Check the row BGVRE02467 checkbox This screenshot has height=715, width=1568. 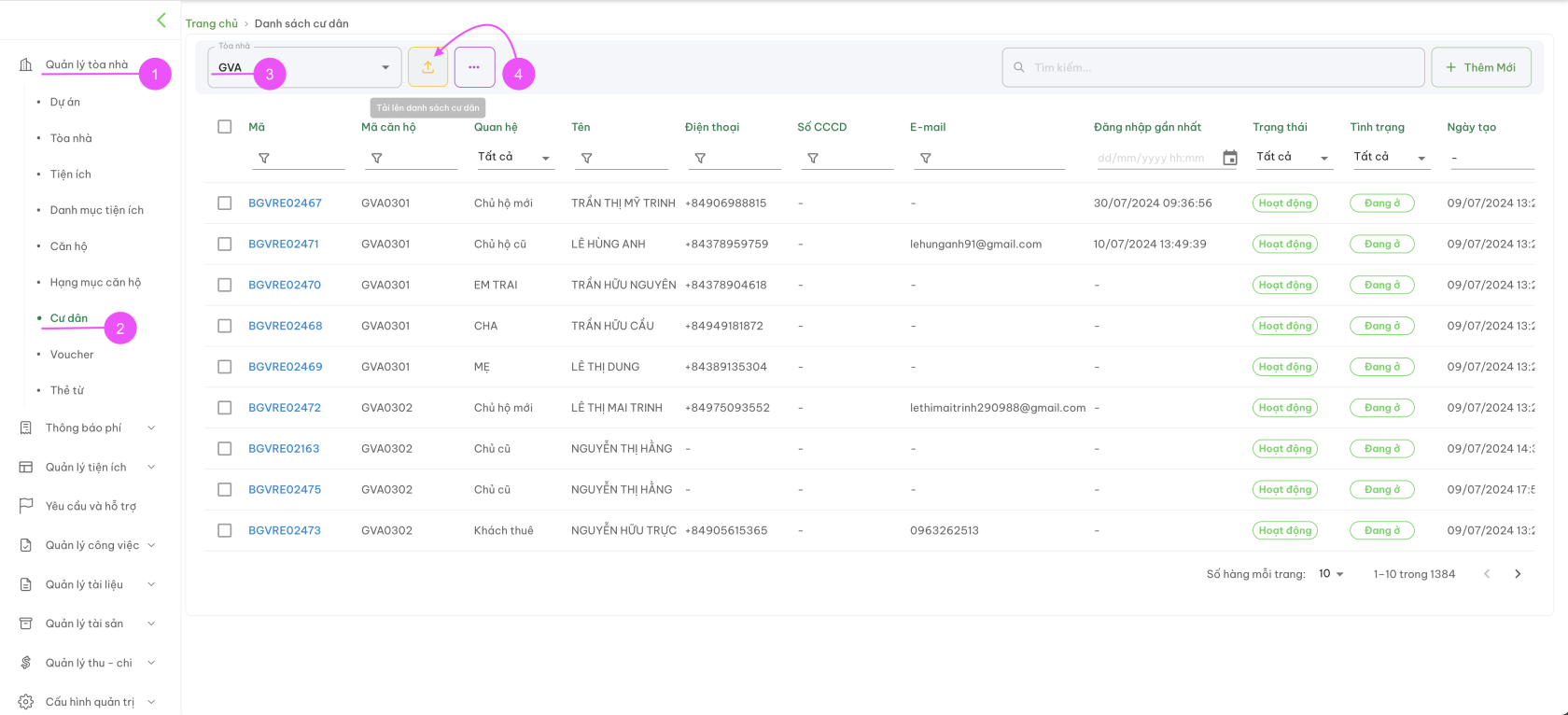tap(225, 203)
